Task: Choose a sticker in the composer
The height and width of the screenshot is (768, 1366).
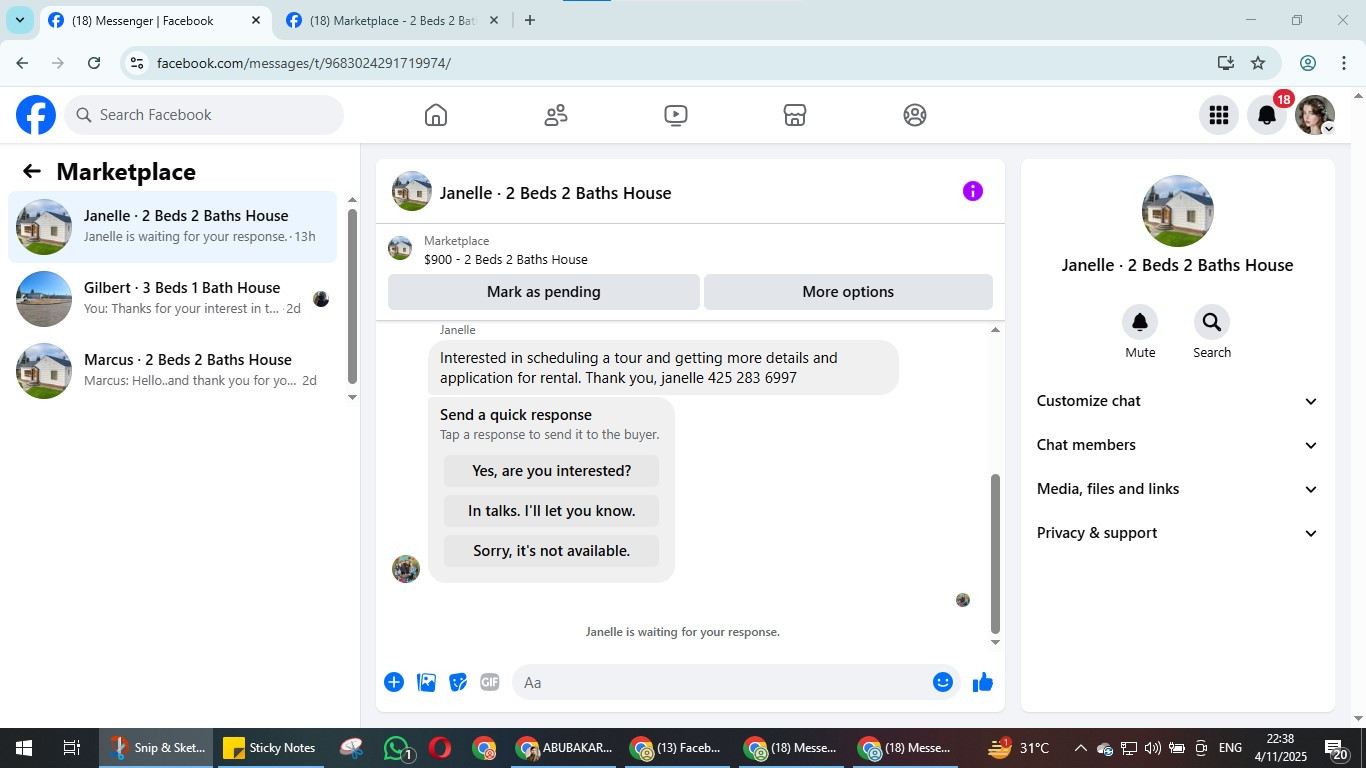Action: click(458, 682)
